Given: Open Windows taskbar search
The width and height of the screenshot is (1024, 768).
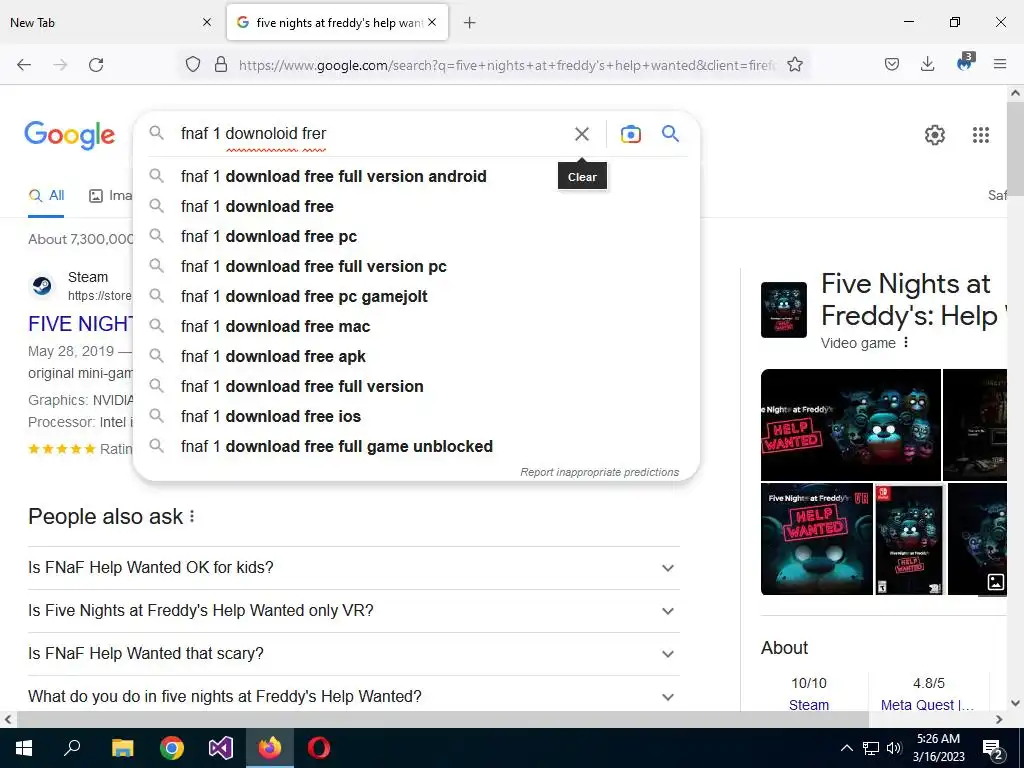Looking at the screenshot, I should point(72,748).
